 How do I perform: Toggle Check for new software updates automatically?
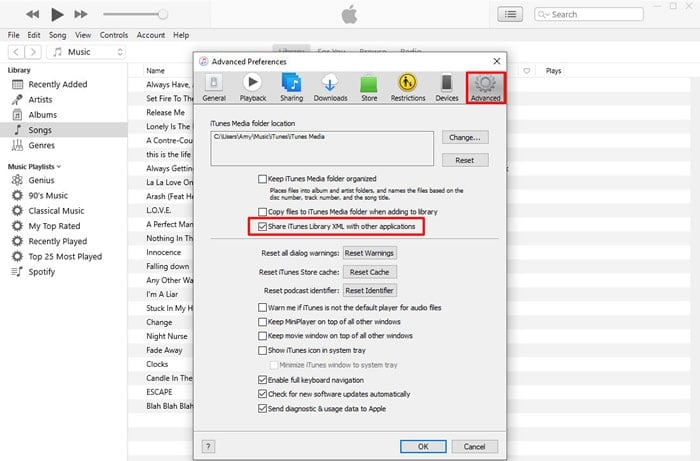262,394
